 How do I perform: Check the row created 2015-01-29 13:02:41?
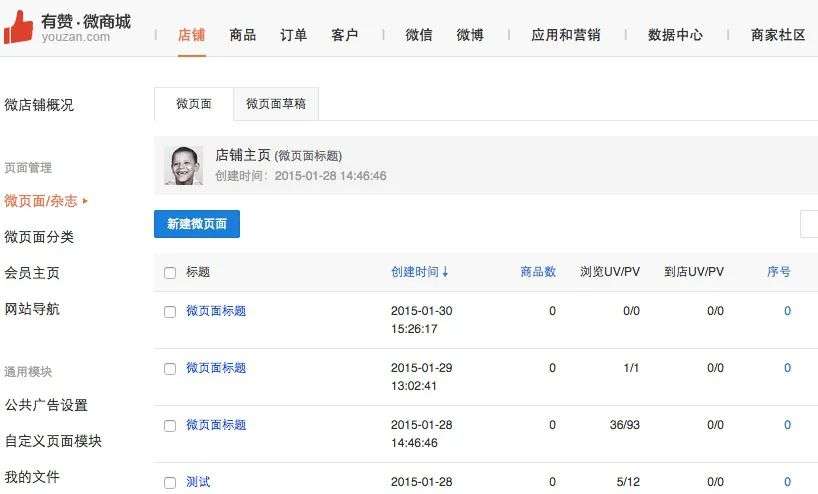170,369
